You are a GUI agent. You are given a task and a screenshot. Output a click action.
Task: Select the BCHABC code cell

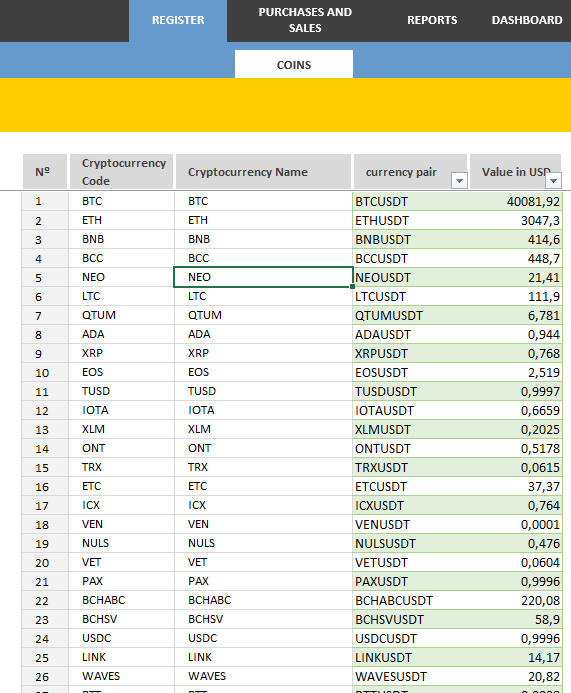(122, 600)
